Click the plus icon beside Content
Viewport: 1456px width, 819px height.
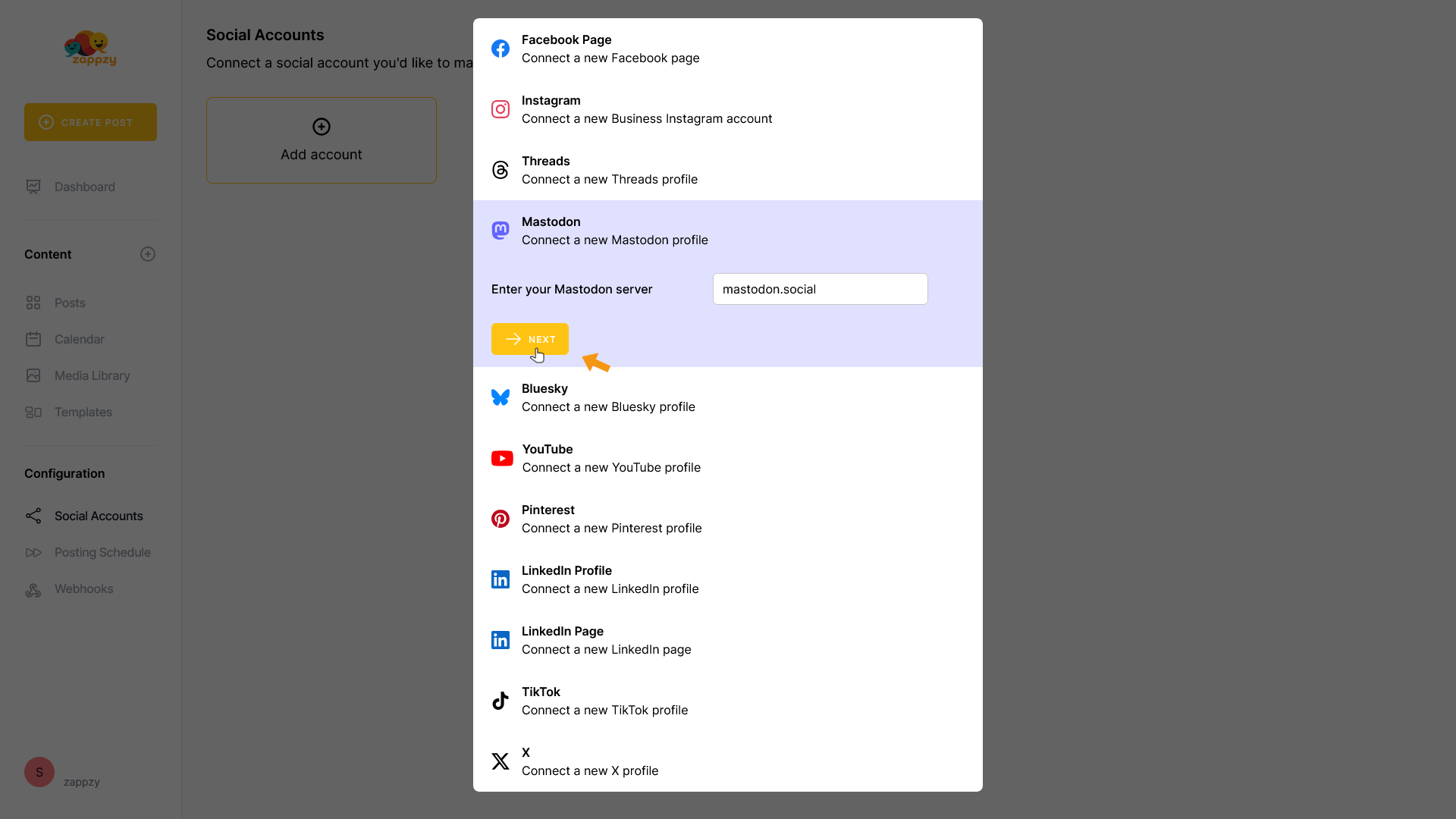[x=148, y=254]
